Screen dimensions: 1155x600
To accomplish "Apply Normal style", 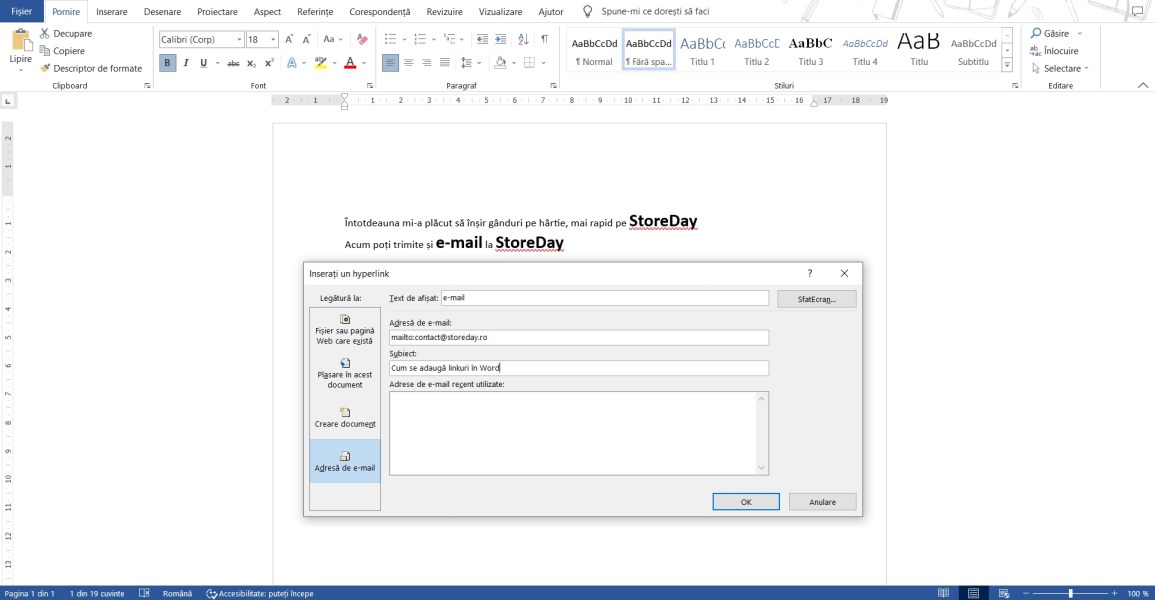I will pos(594,50).
